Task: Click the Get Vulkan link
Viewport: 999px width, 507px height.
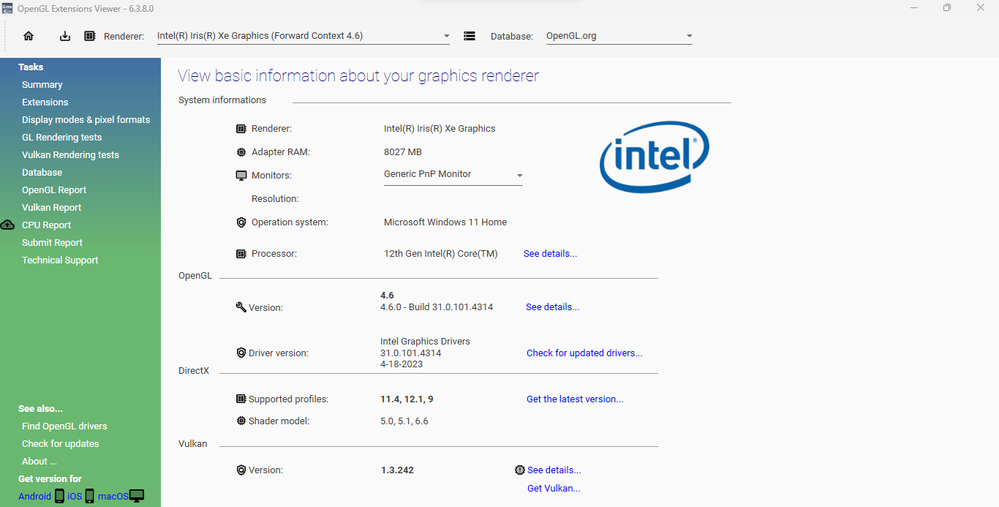Action: [553, 488]
